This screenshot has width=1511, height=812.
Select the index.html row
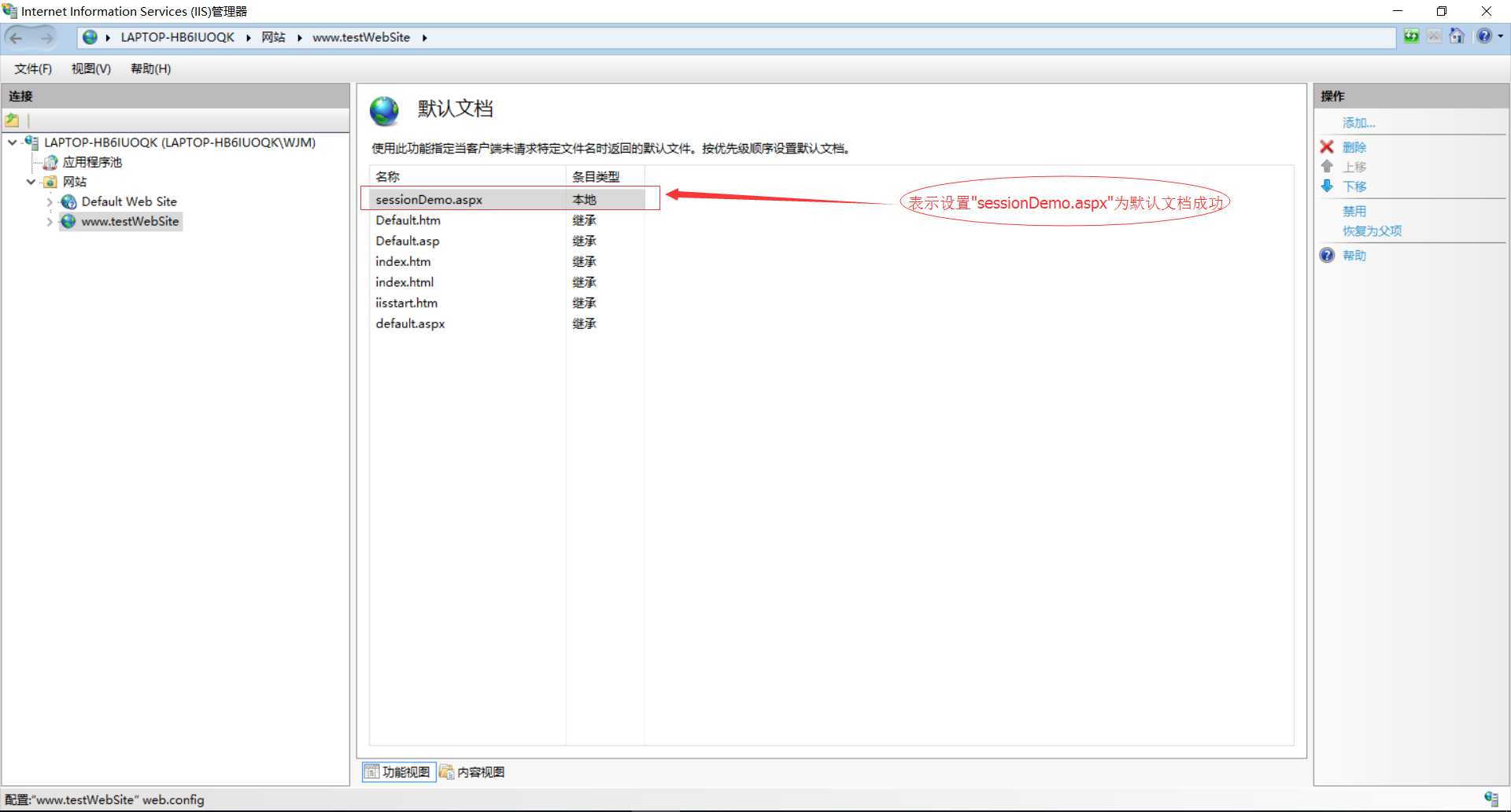pos(507,282)
